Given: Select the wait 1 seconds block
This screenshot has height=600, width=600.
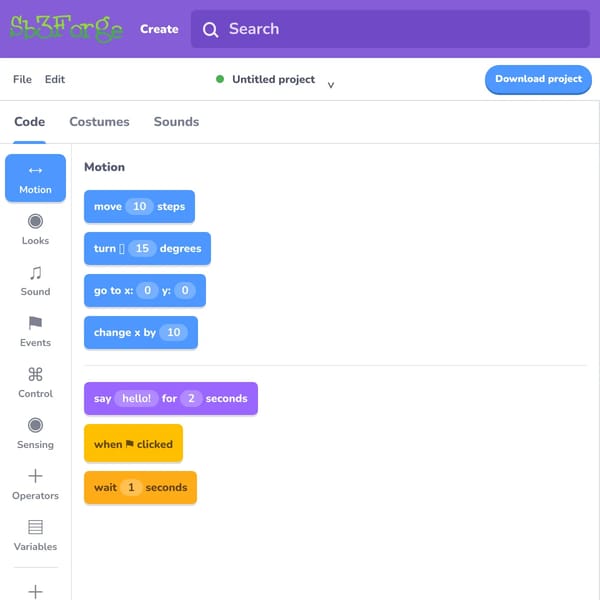Looking at the screenshot, I should pos(140,487).
